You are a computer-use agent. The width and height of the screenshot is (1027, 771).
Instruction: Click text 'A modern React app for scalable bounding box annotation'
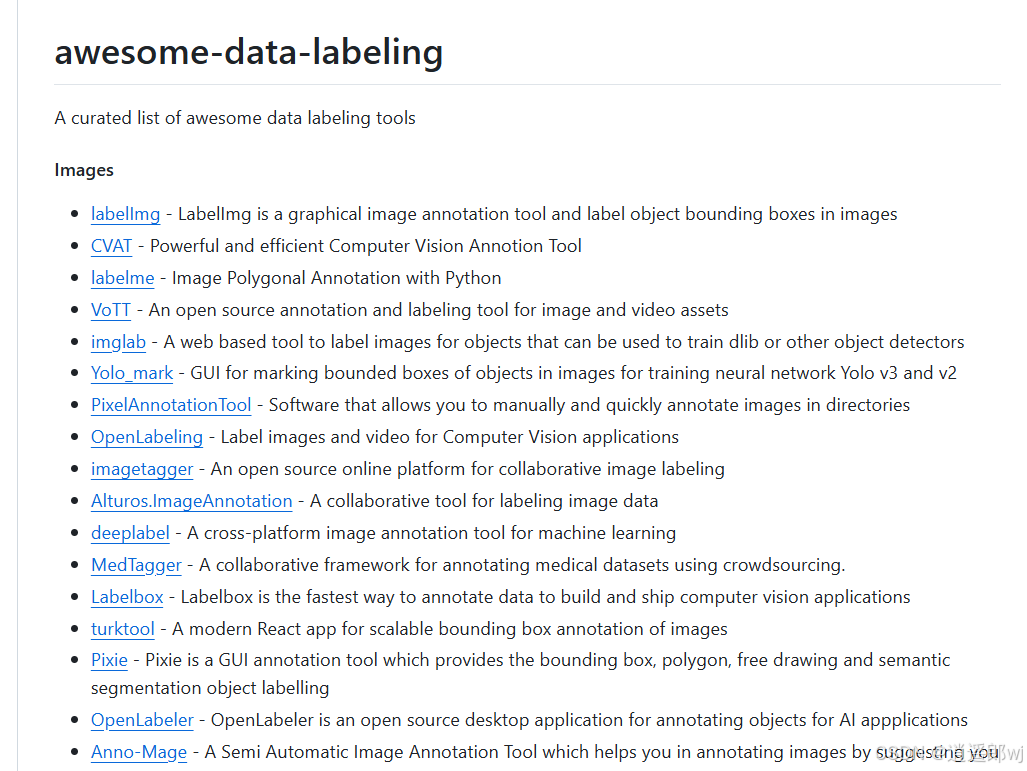click(409, 629)
